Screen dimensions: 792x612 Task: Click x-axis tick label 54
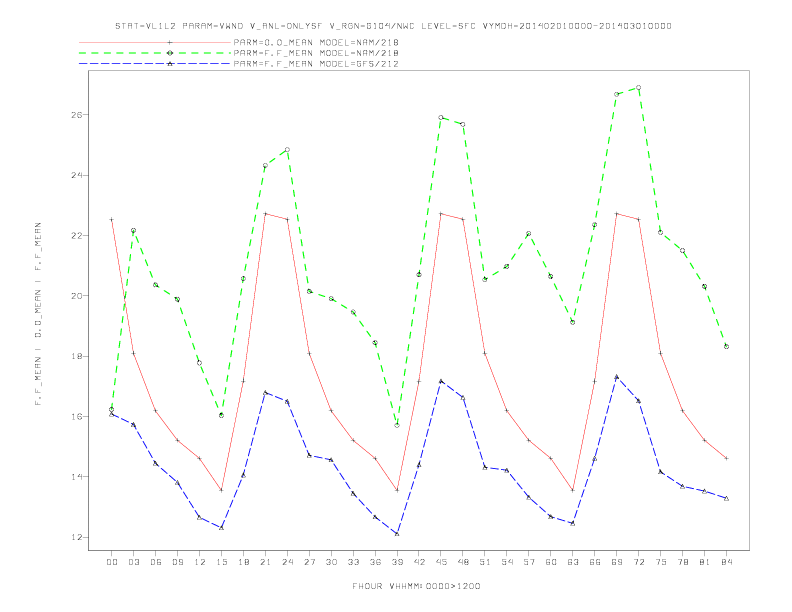coord(507,562)
